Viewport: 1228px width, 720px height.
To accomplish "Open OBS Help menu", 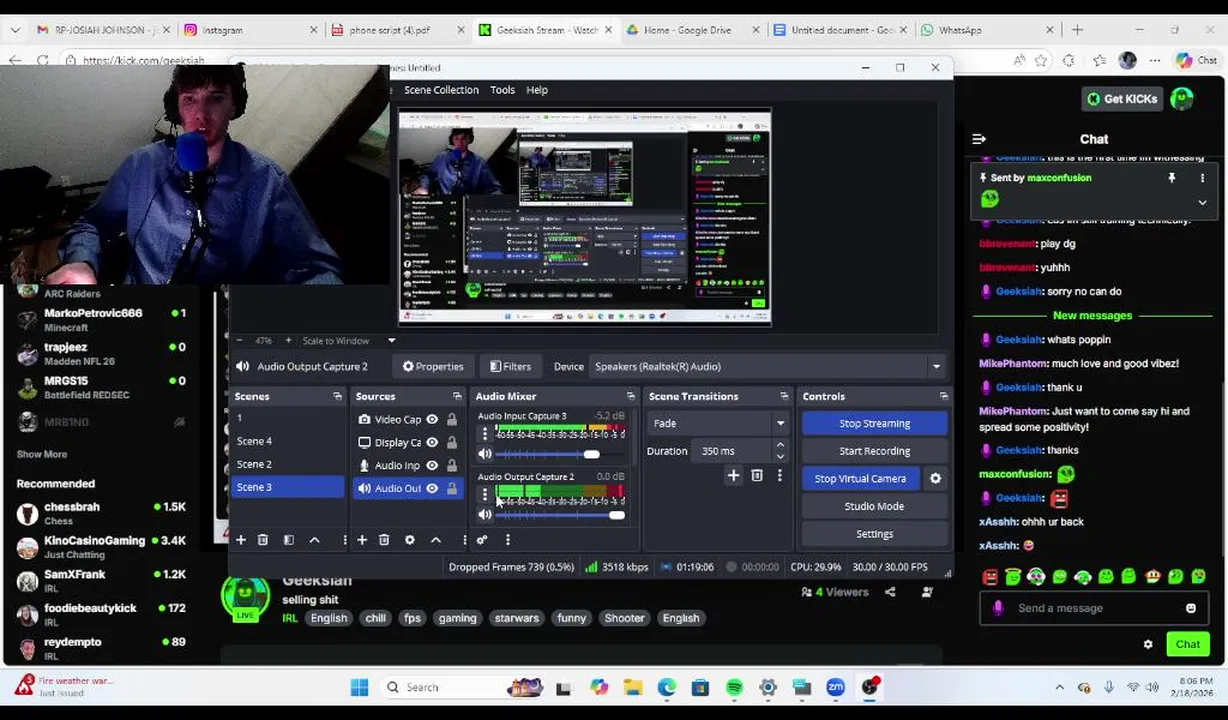I will click(537, 90).
